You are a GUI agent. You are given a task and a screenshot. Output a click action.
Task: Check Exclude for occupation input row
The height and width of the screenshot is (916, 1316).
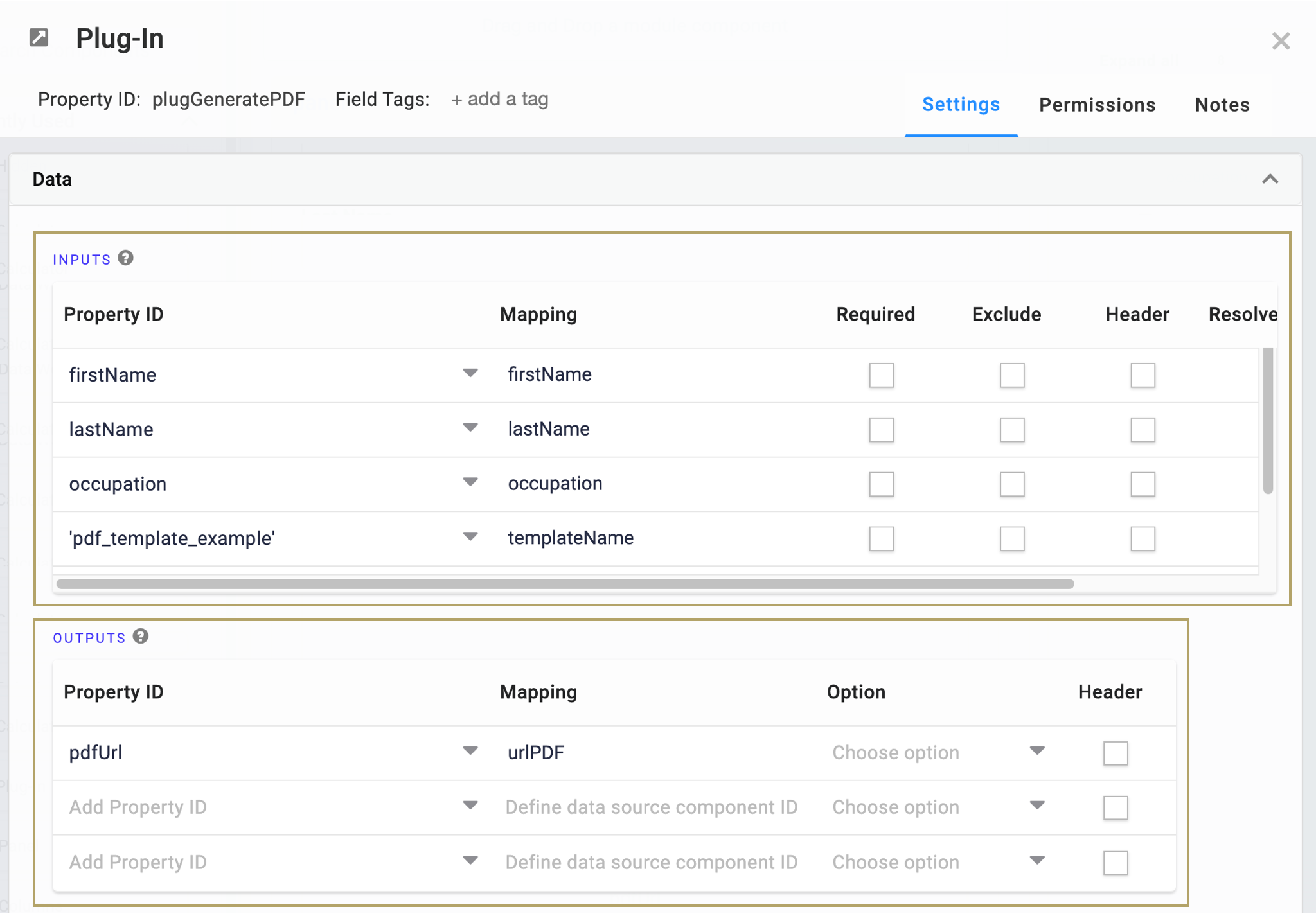(1011, 484)
